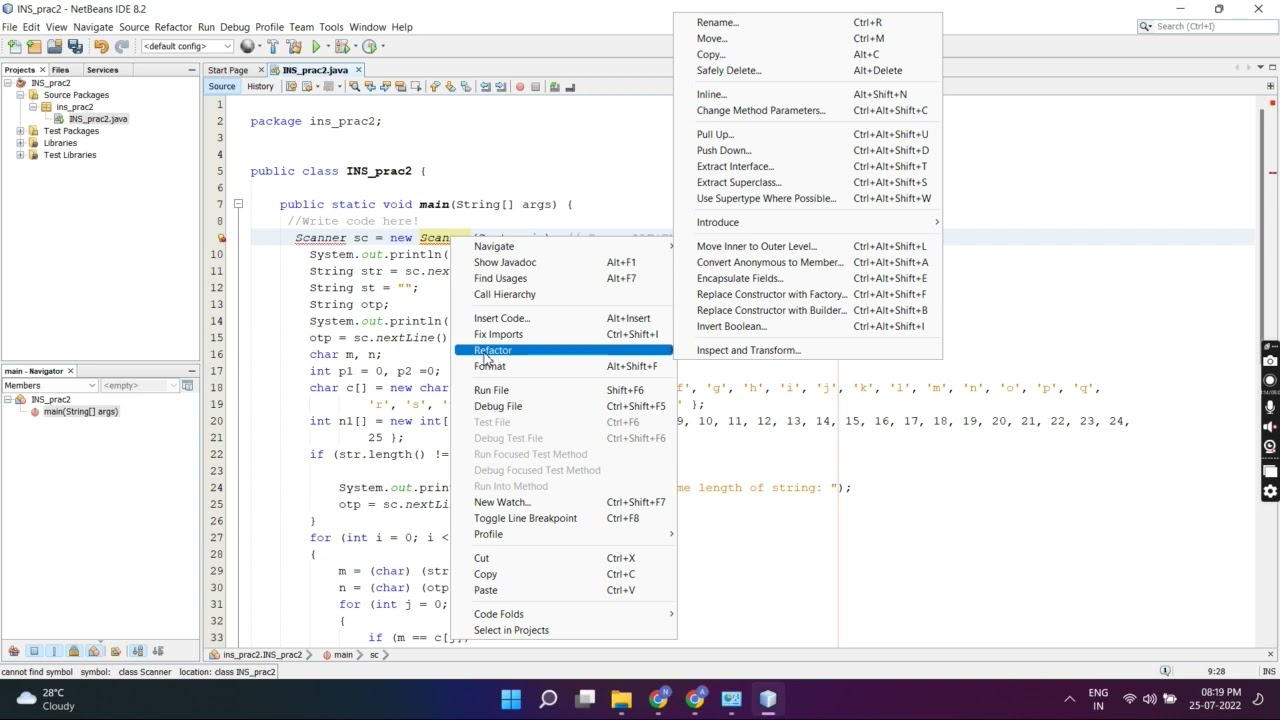1280x720 pixels.
Task: Close the INS_prac2.java editor tab
Action: (359, 70)
